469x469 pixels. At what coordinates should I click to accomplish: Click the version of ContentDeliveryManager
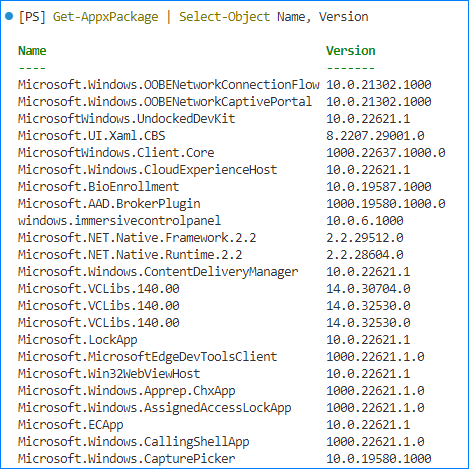click(x=368, y=272)
